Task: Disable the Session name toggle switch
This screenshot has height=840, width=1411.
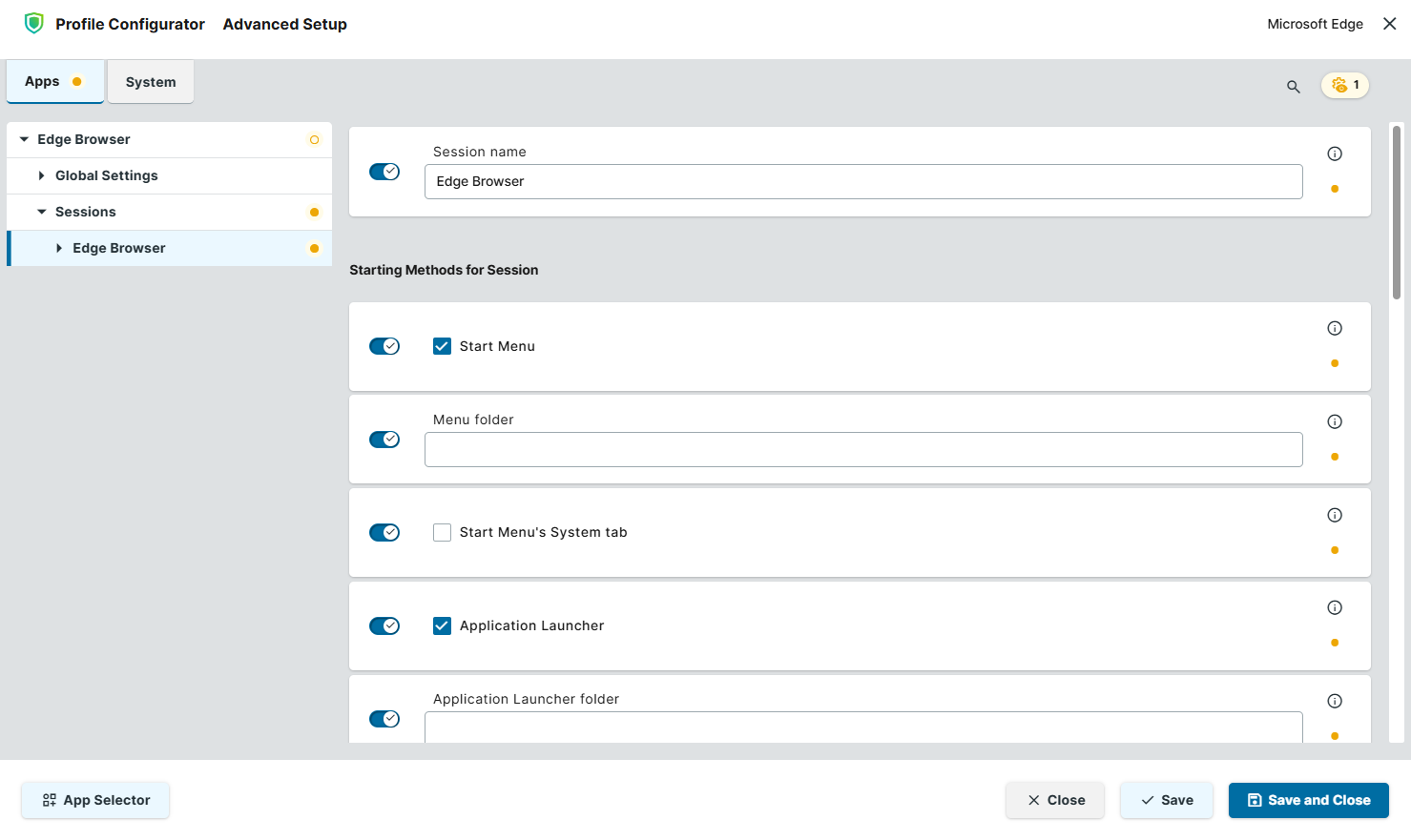Action: coord(384,172)
